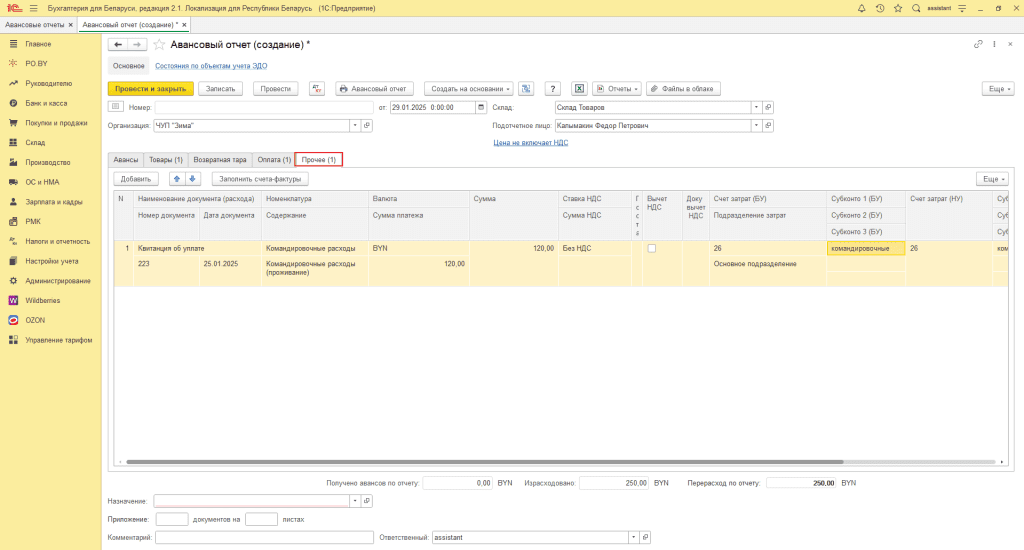Open notifications bell in the top bar
1024x550 pixels.
pyautogui.click(x=862, y=8)
